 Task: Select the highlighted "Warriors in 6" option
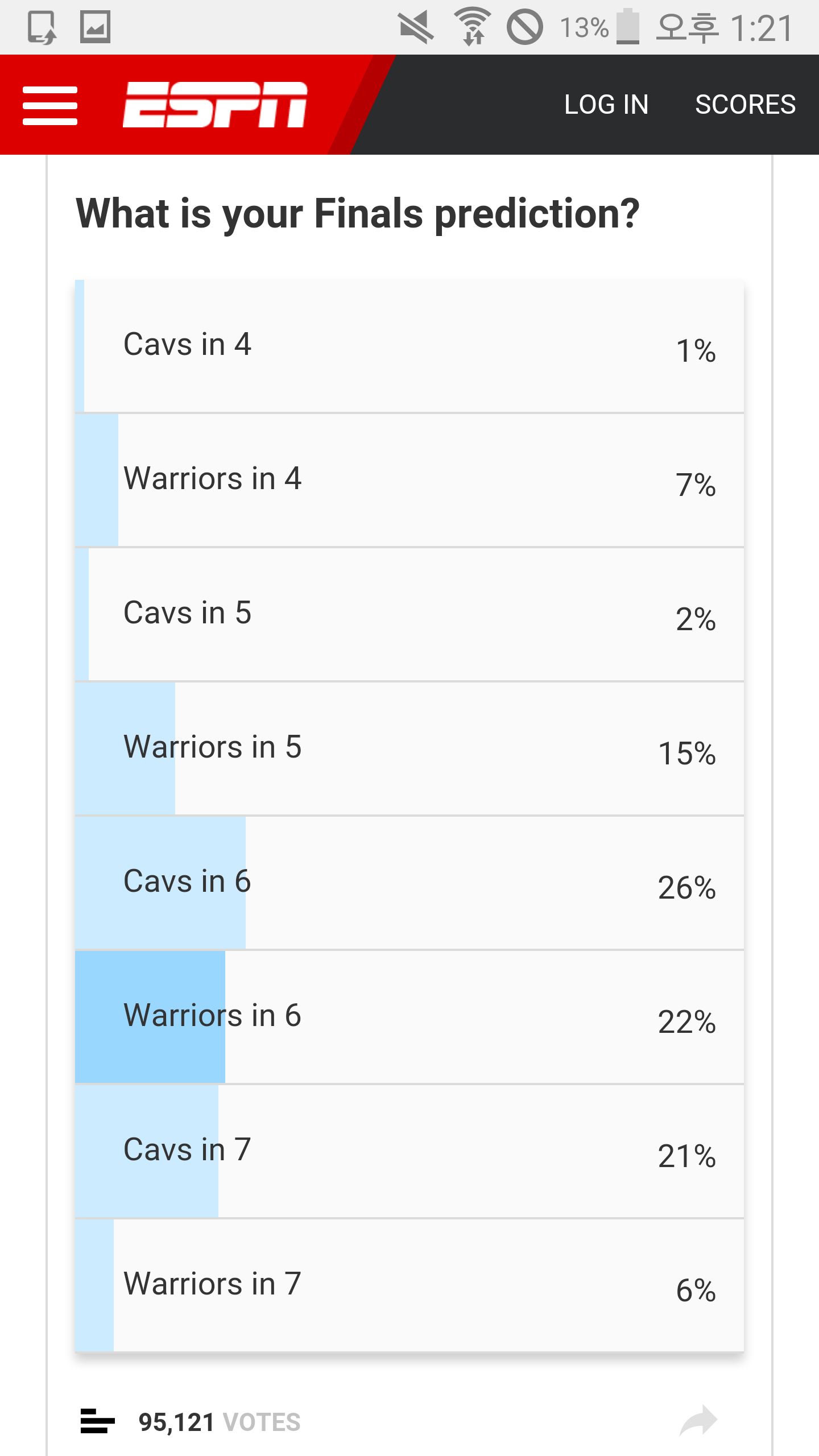coord(409,1017)
